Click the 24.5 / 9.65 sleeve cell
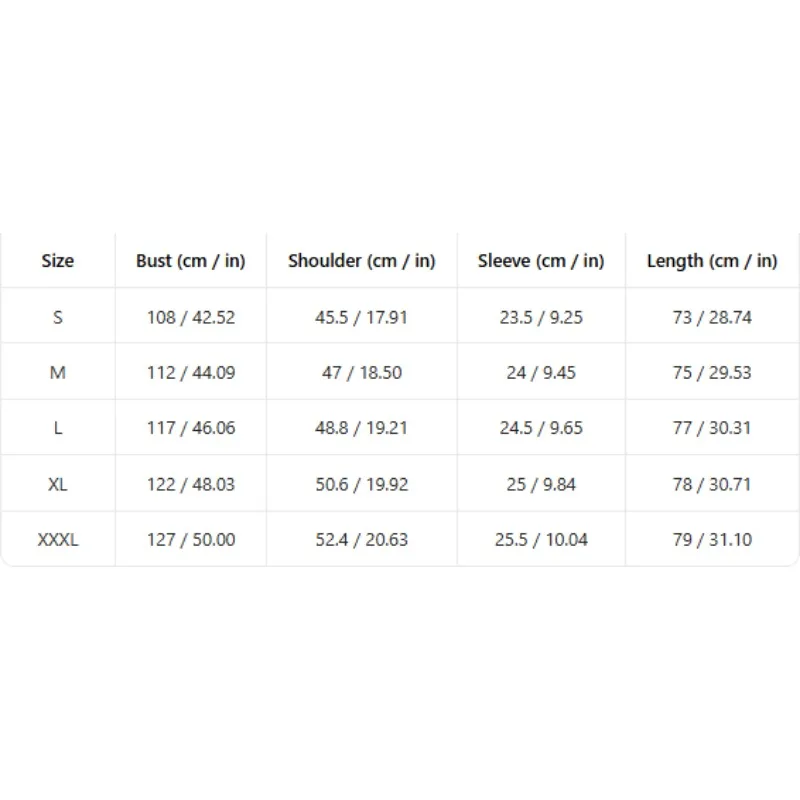Screen dimensions: 800x800 tap(541, 428)
